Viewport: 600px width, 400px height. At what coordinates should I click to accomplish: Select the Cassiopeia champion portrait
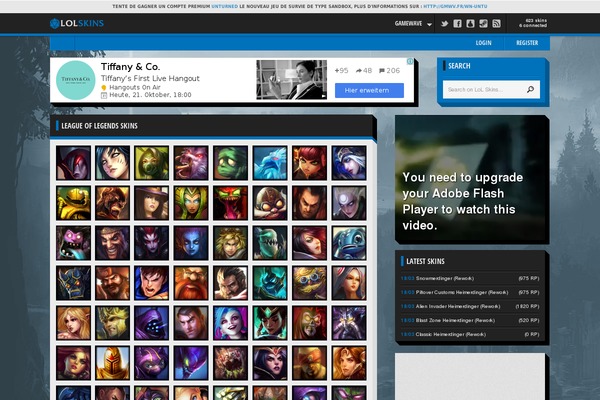pyautogui.click(x=191, y=203)
